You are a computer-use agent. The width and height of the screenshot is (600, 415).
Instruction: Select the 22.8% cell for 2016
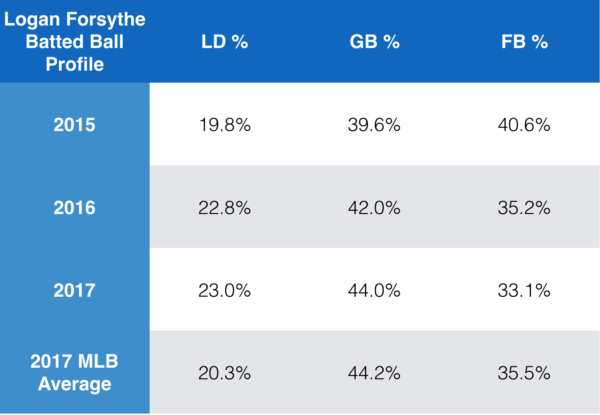[x=225, y=207]
